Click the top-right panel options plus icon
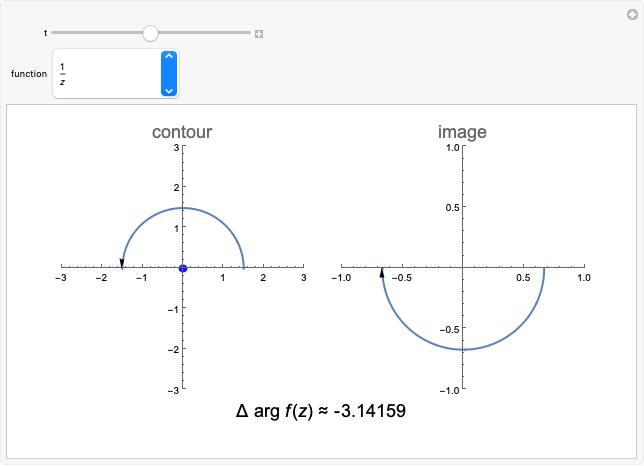Viewport: 644px width, 466px height. pyautogui.click(x=633, y=11)
